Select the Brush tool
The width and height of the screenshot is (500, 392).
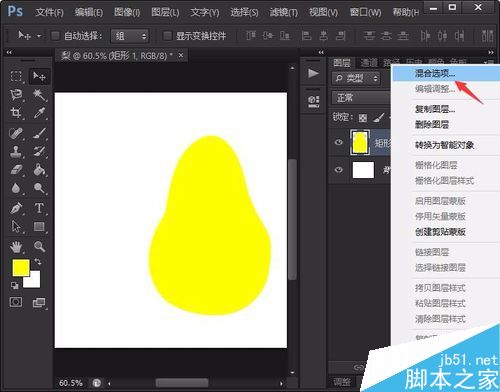click(39, 134)
